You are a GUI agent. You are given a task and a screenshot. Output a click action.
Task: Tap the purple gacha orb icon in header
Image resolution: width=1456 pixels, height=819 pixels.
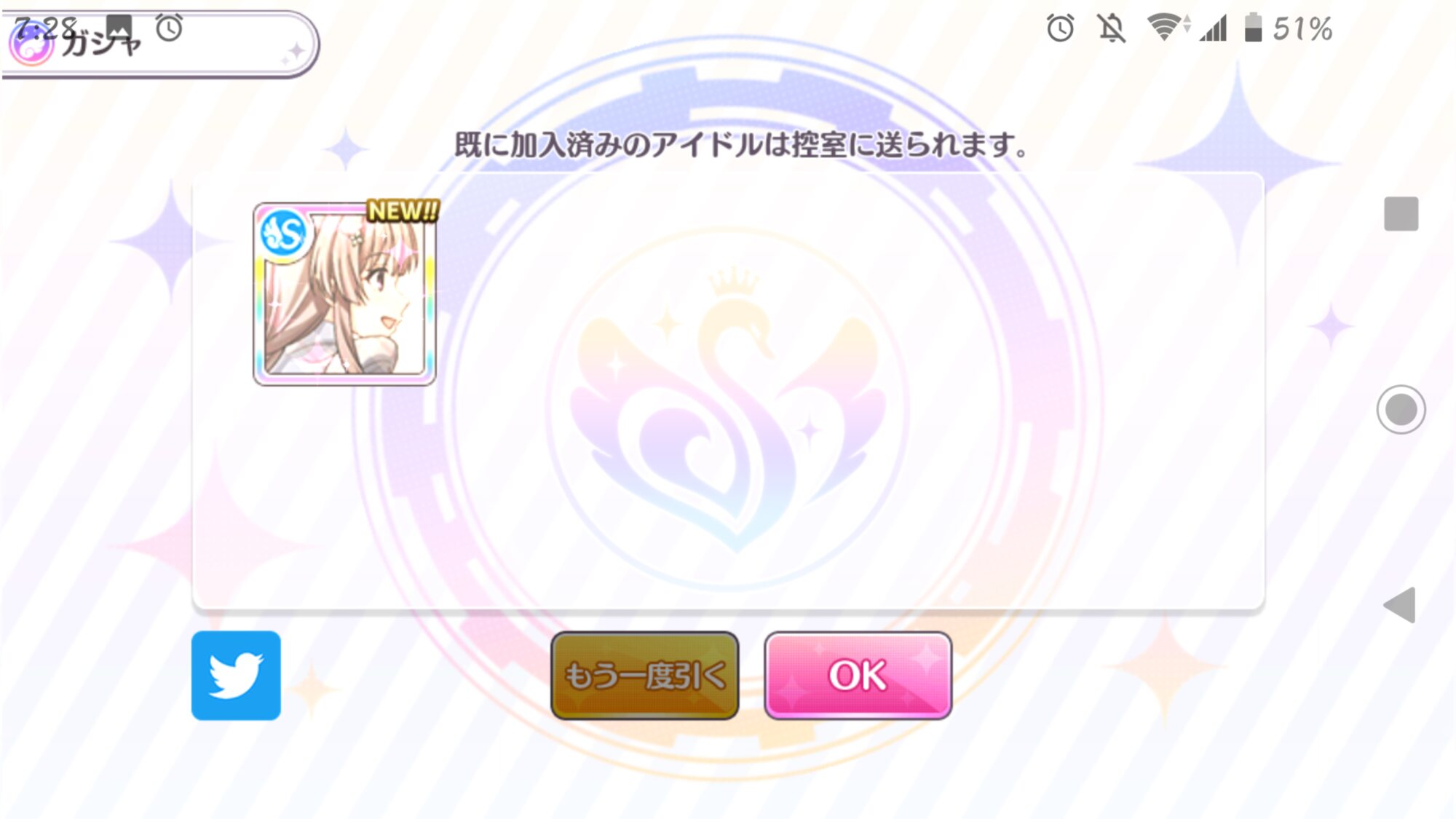[31, 44]
